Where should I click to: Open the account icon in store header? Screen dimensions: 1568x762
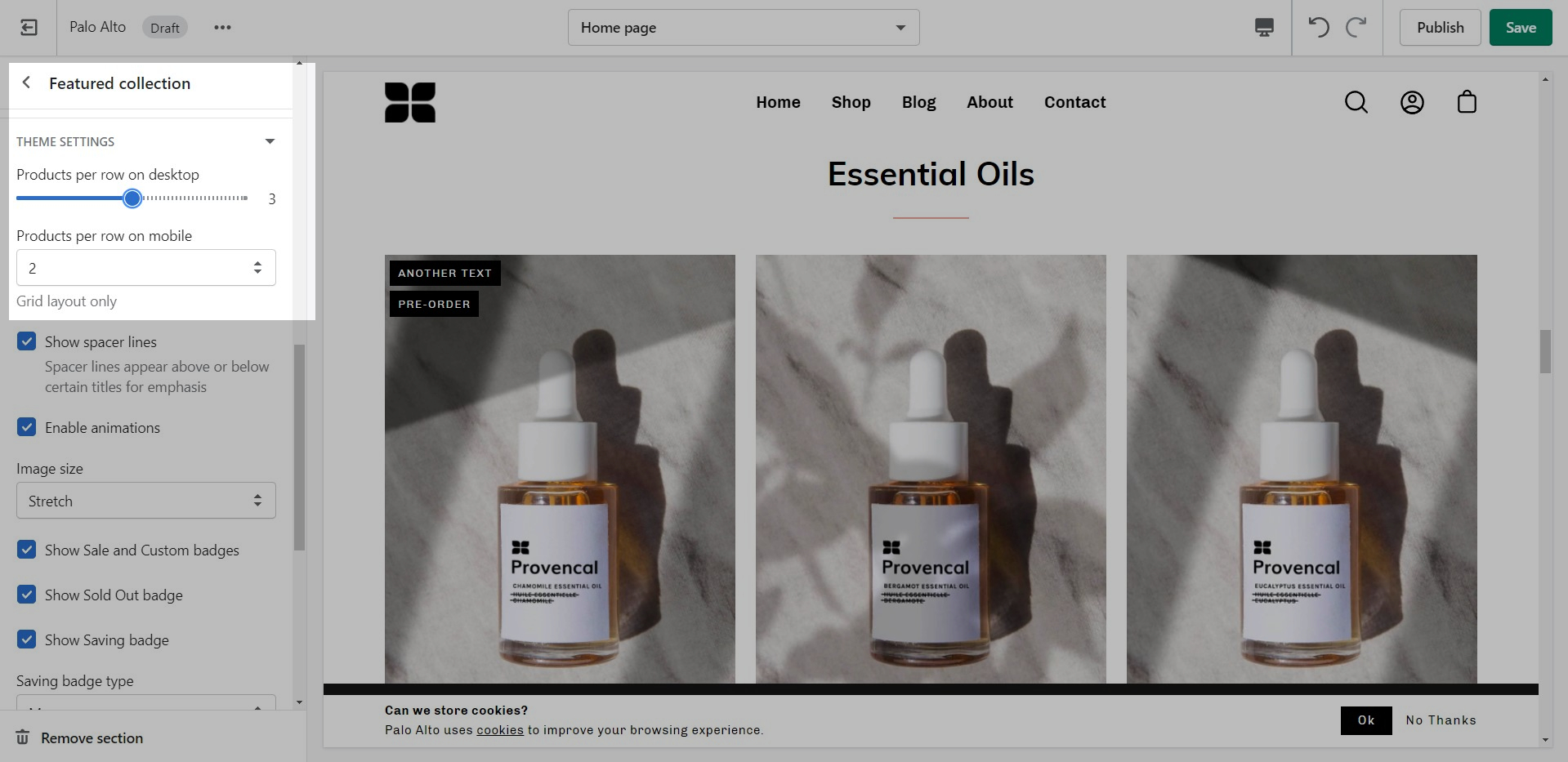click(1412, 102)
